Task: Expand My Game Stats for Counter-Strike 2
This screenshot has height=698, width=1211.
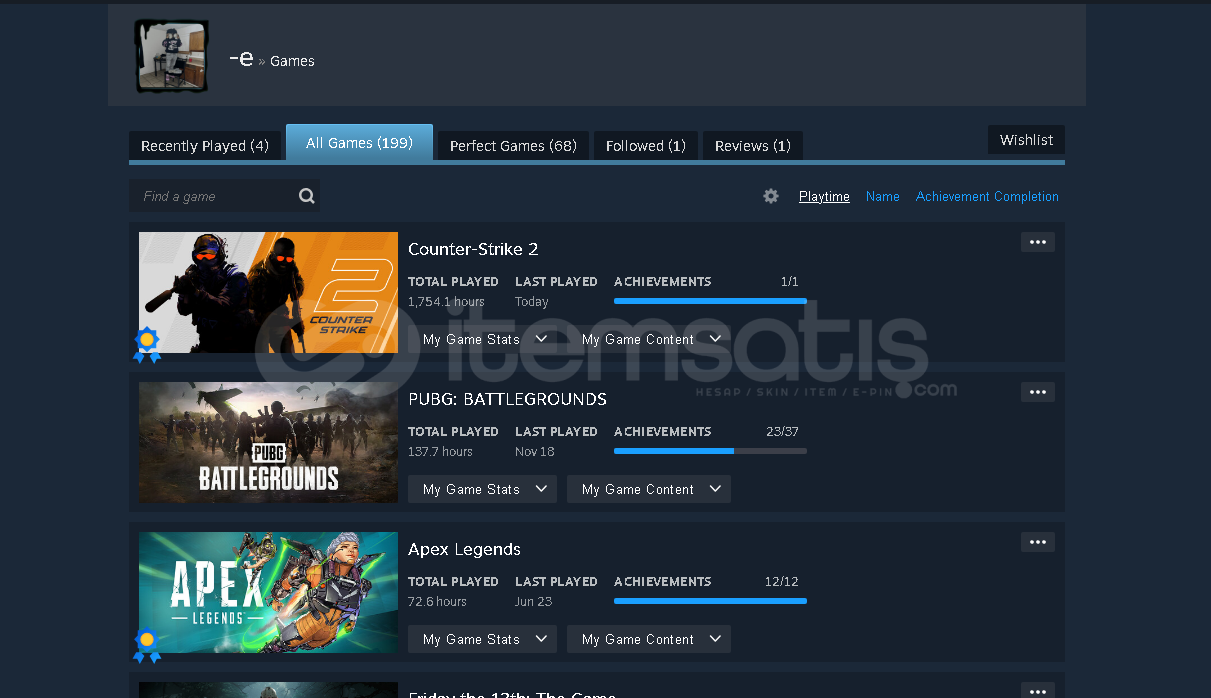Action: pyautogui.click(x=482, y=339)
